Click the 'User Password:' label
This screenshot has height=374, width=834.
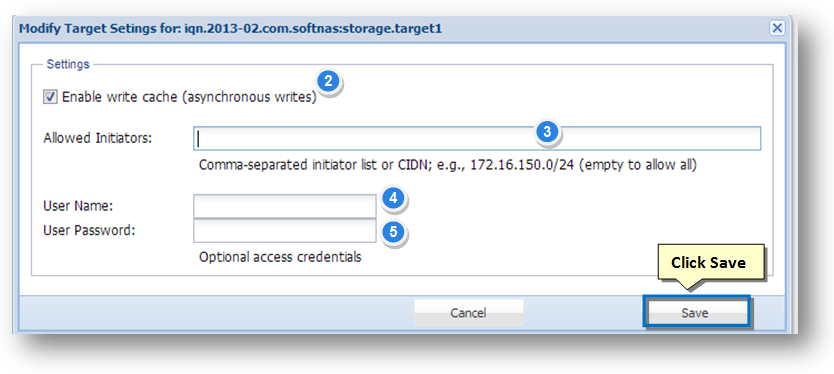point(89,231)
